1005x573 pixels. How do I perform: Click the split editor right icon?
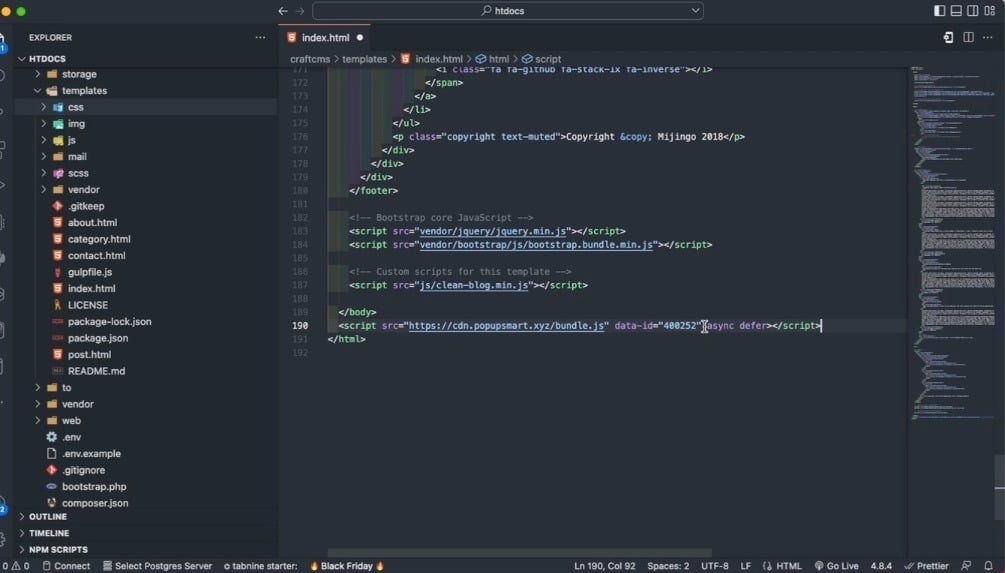coord(968,38)
